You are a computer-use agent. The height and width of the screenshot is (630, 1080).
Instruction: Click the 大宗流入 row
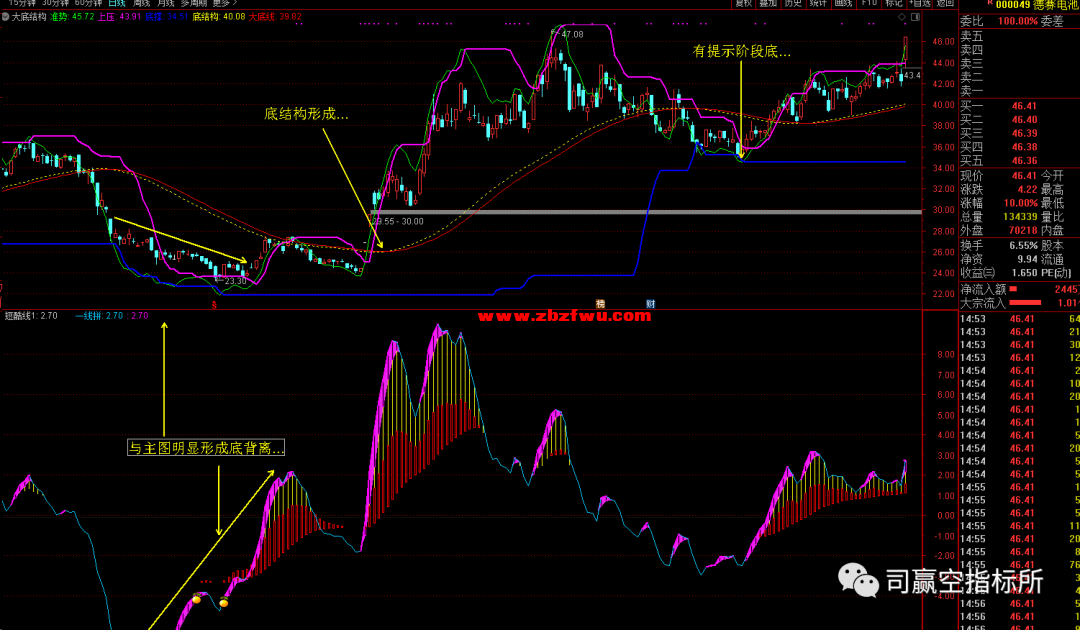click(1019, 303)
